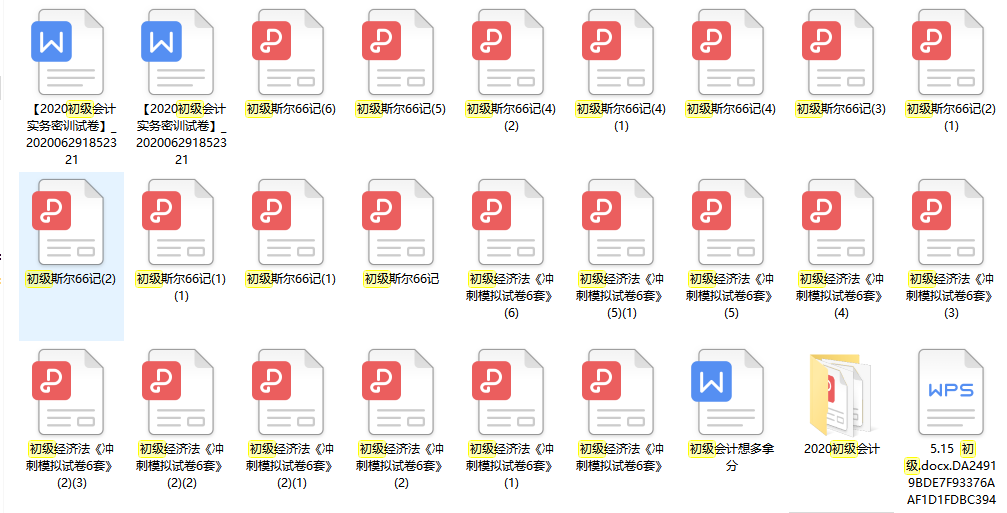The width and height of the screenshot is (1007, 513).
Task: Click the file name 初级会计想多拿分
Action: click(731, 457)
